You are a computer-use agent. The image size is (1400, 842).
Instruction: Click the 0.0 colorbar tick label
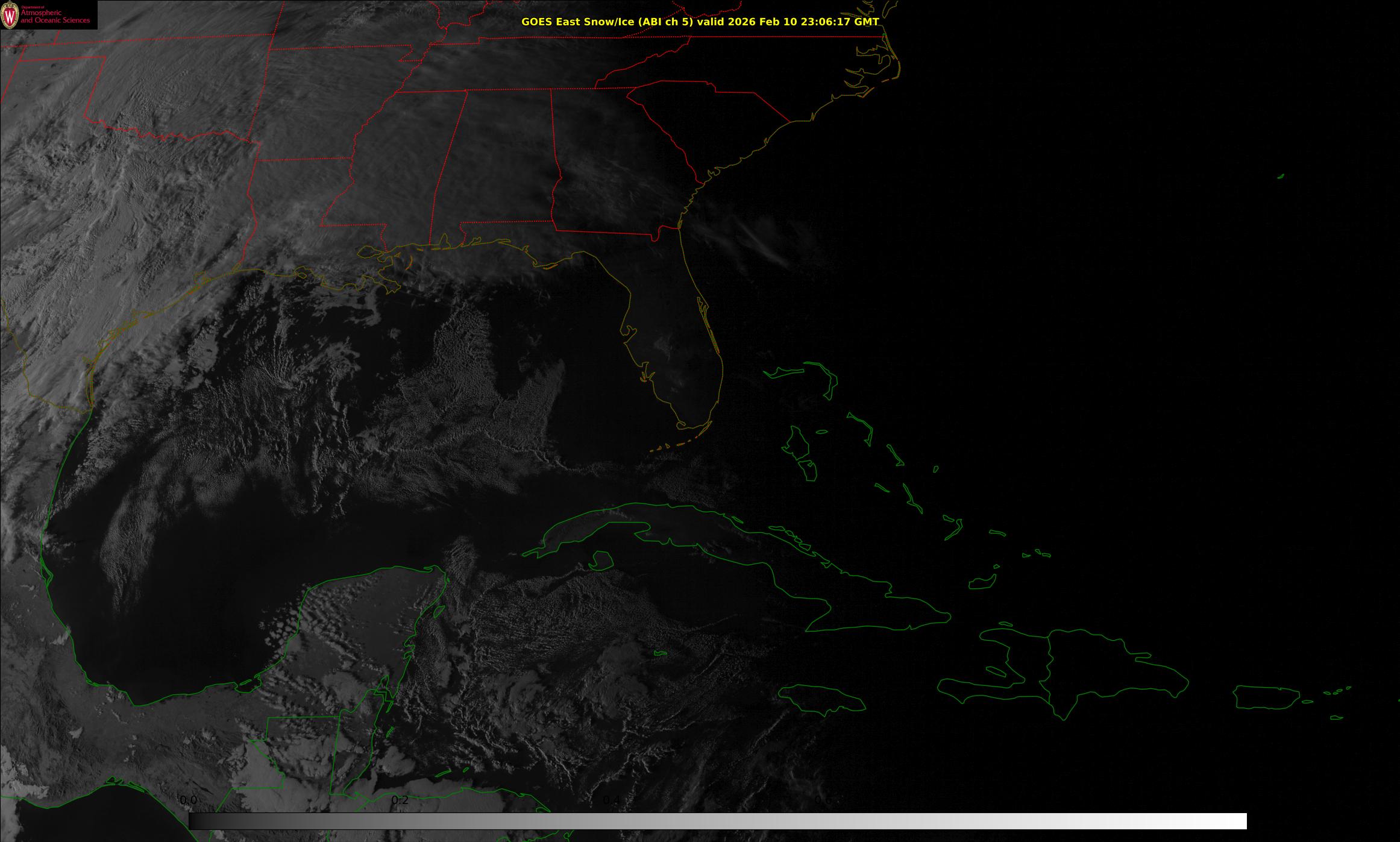(x=189, y=800)
